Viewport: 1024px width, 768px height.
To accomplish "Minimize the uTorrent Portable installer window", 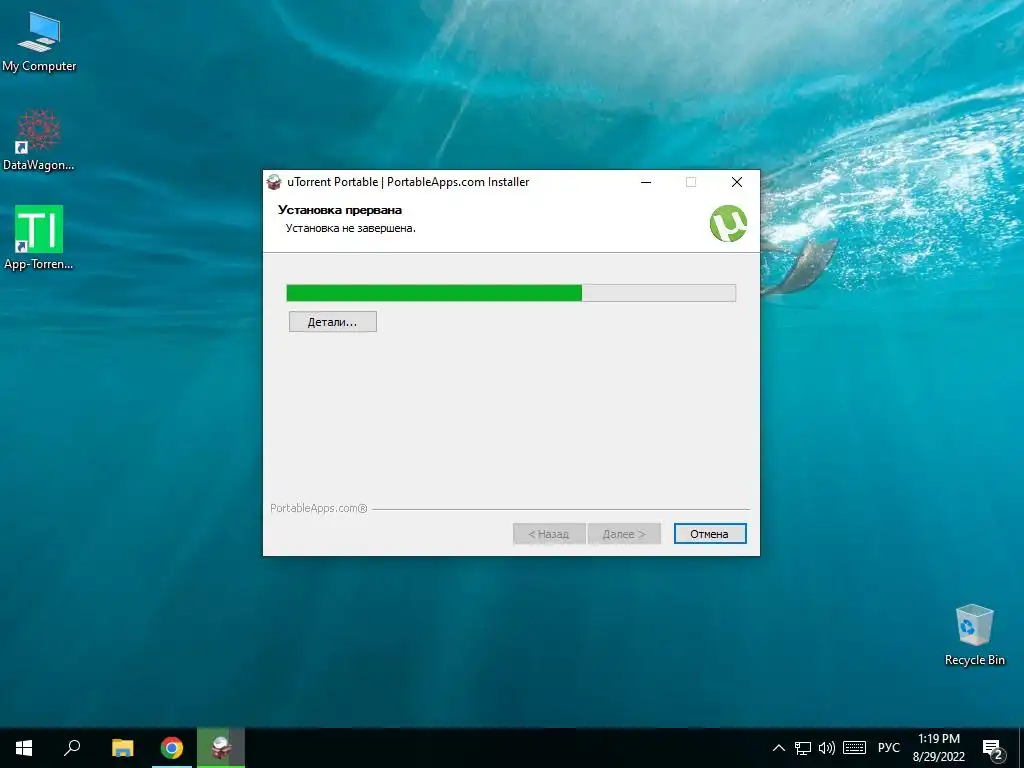I will tap(646, 182).
